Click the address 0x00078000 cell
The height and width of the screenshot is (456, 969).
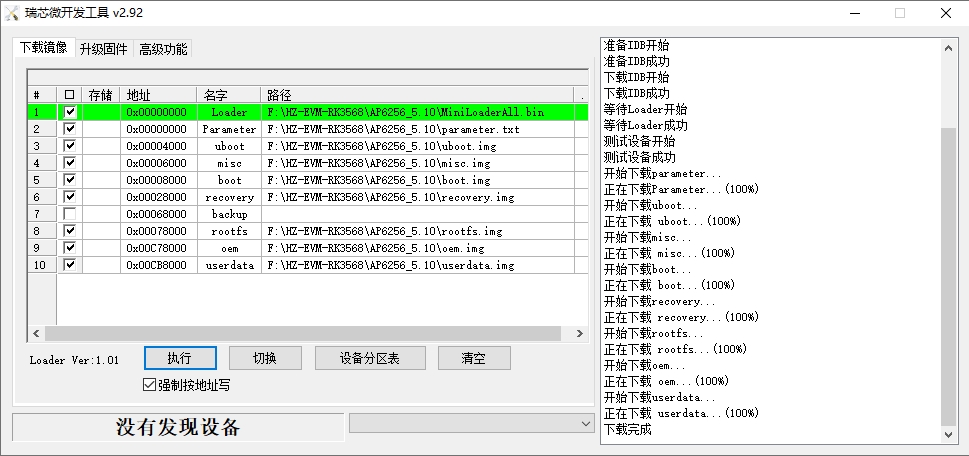coord(158,231)
